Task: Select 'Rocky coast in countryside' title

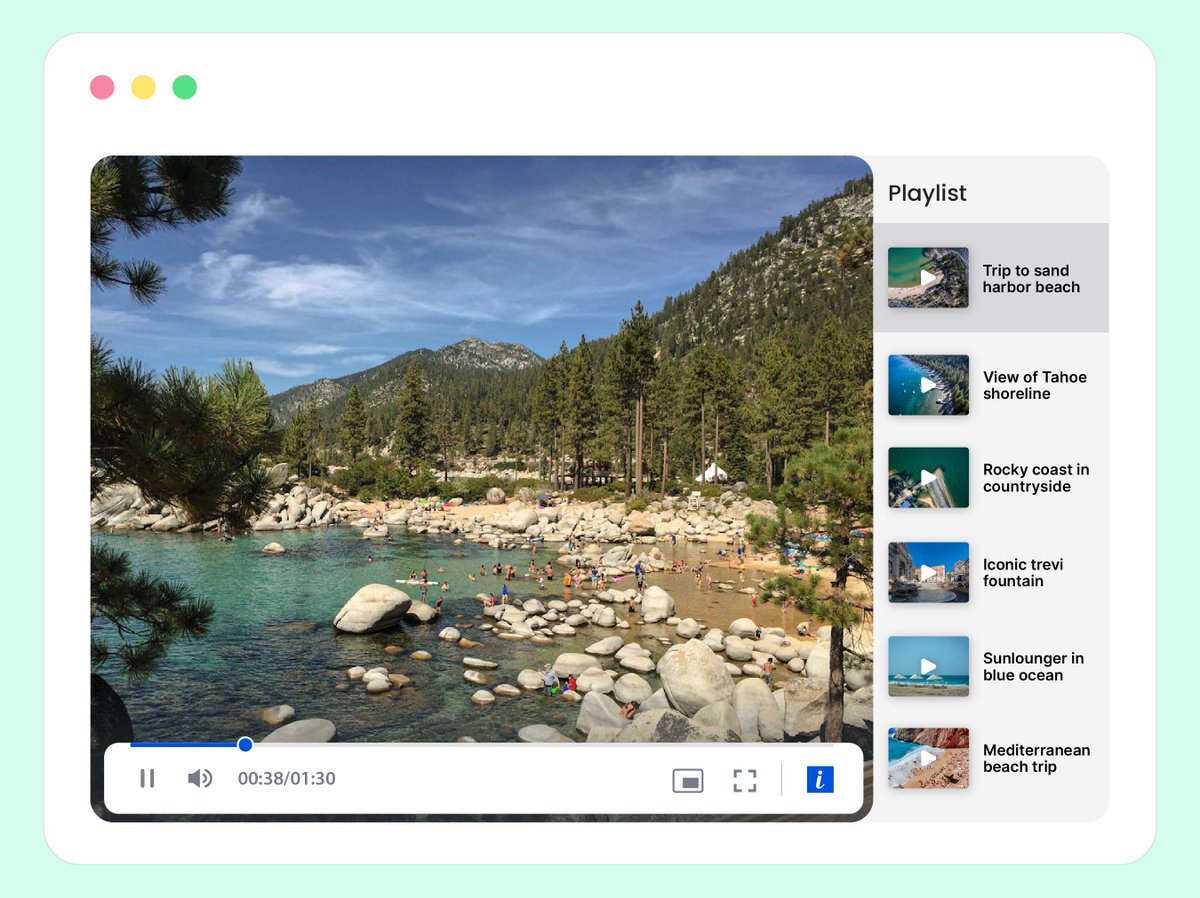Action: coord(1036,478)
